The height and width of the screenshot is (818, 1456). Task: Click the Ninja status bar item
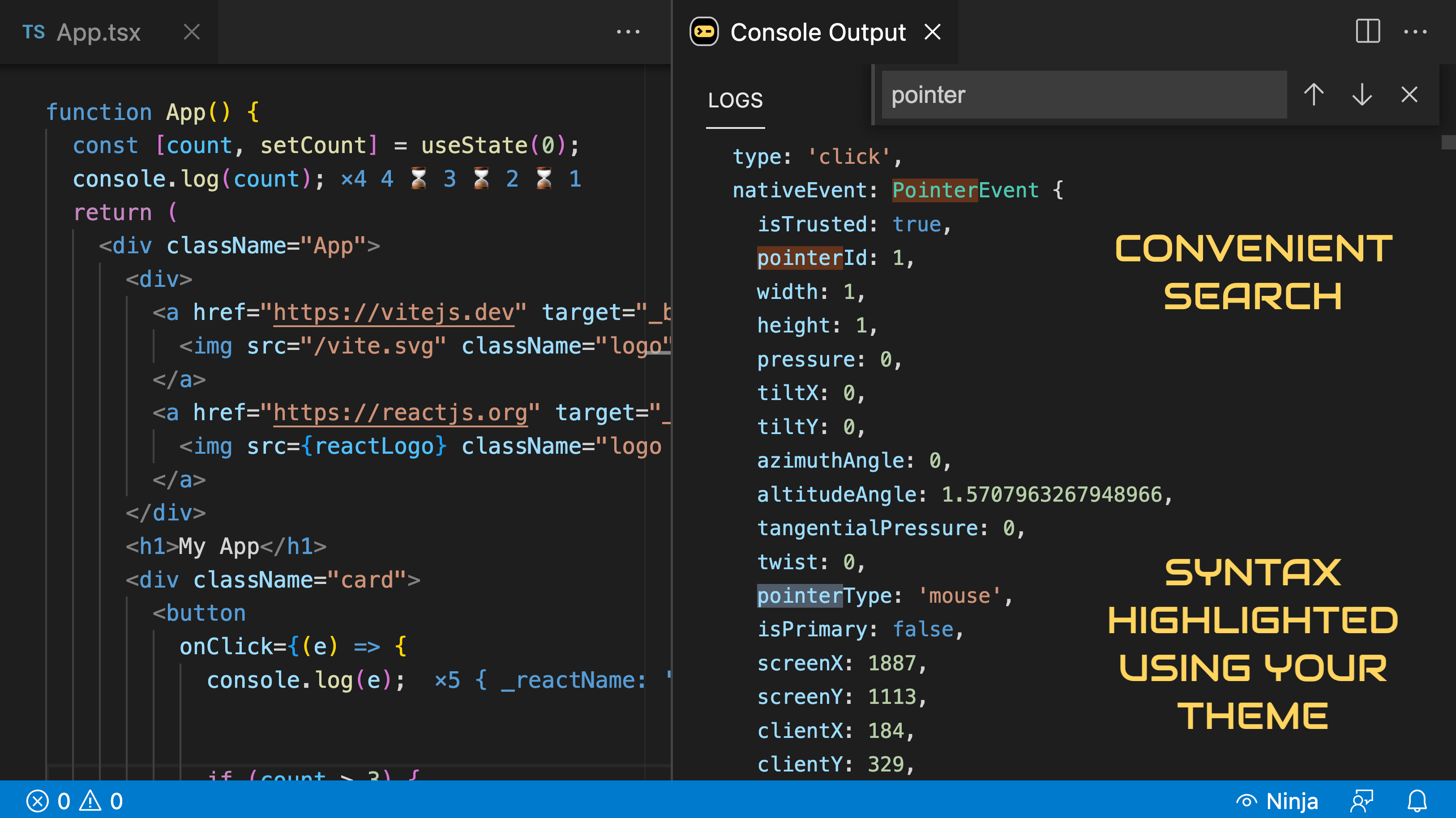pyautogui.click(x=1277, y=801)
